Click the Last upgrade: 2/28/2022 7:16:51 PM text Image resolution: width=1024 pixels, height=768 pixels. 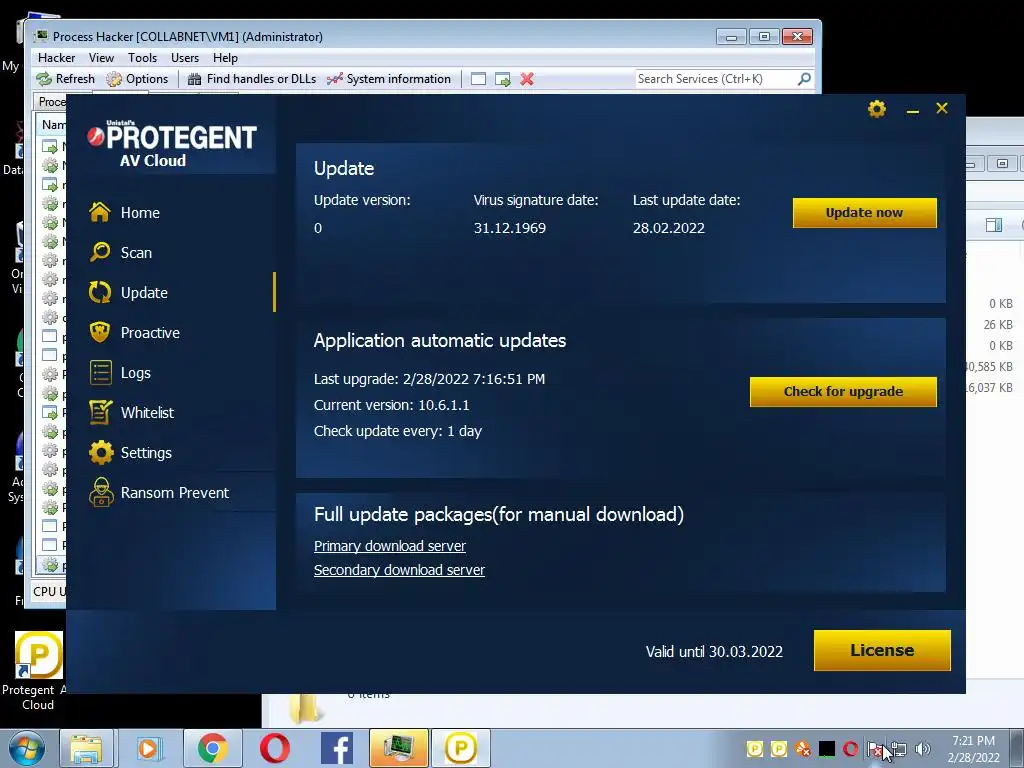(x=429, y=379)
